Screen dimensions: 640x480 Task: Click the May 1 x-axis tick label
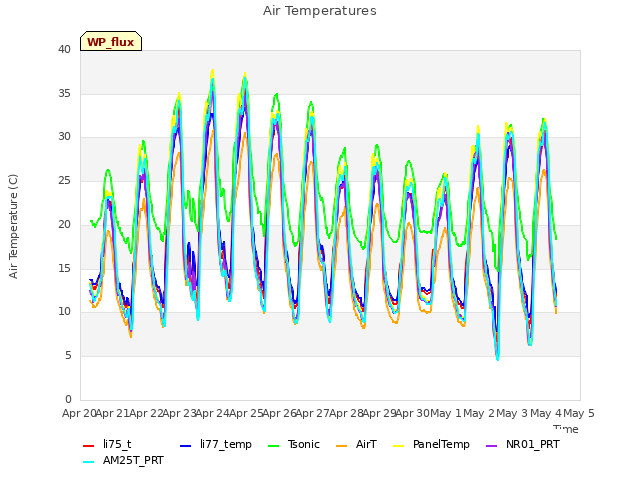(x=446, y=413)
